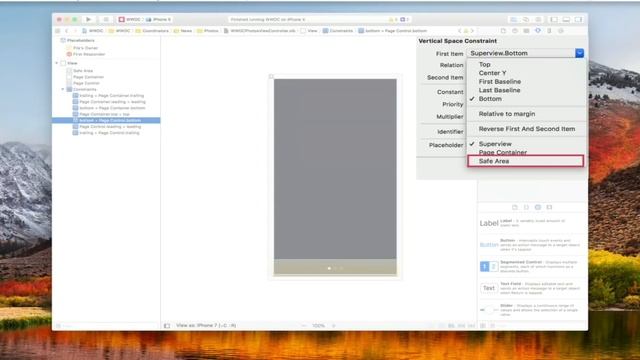The height and width of the screenshot is (360, 640).
Task: Toggle the Utilities panel visibility
Action: point(578,19)
